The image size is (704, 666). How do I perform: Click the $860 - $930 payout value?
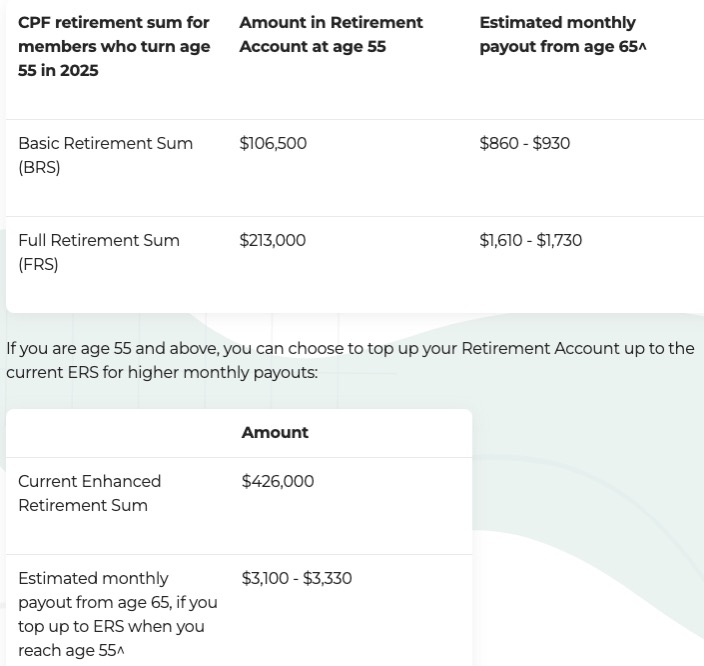point(525,143)
